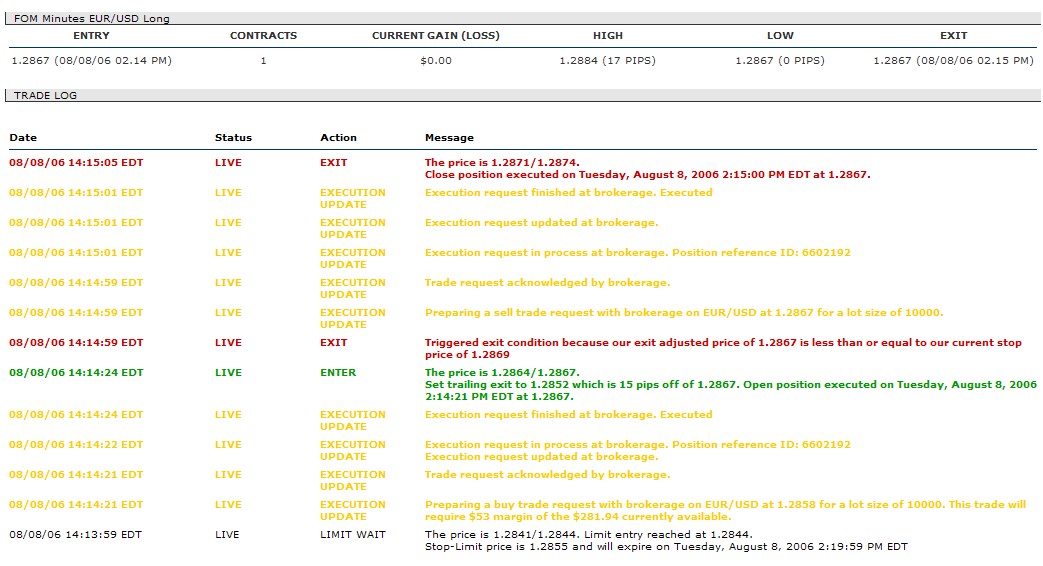Select the green ENTER action entry
The height and width of the screenshot is (566, 1043).
337,373
